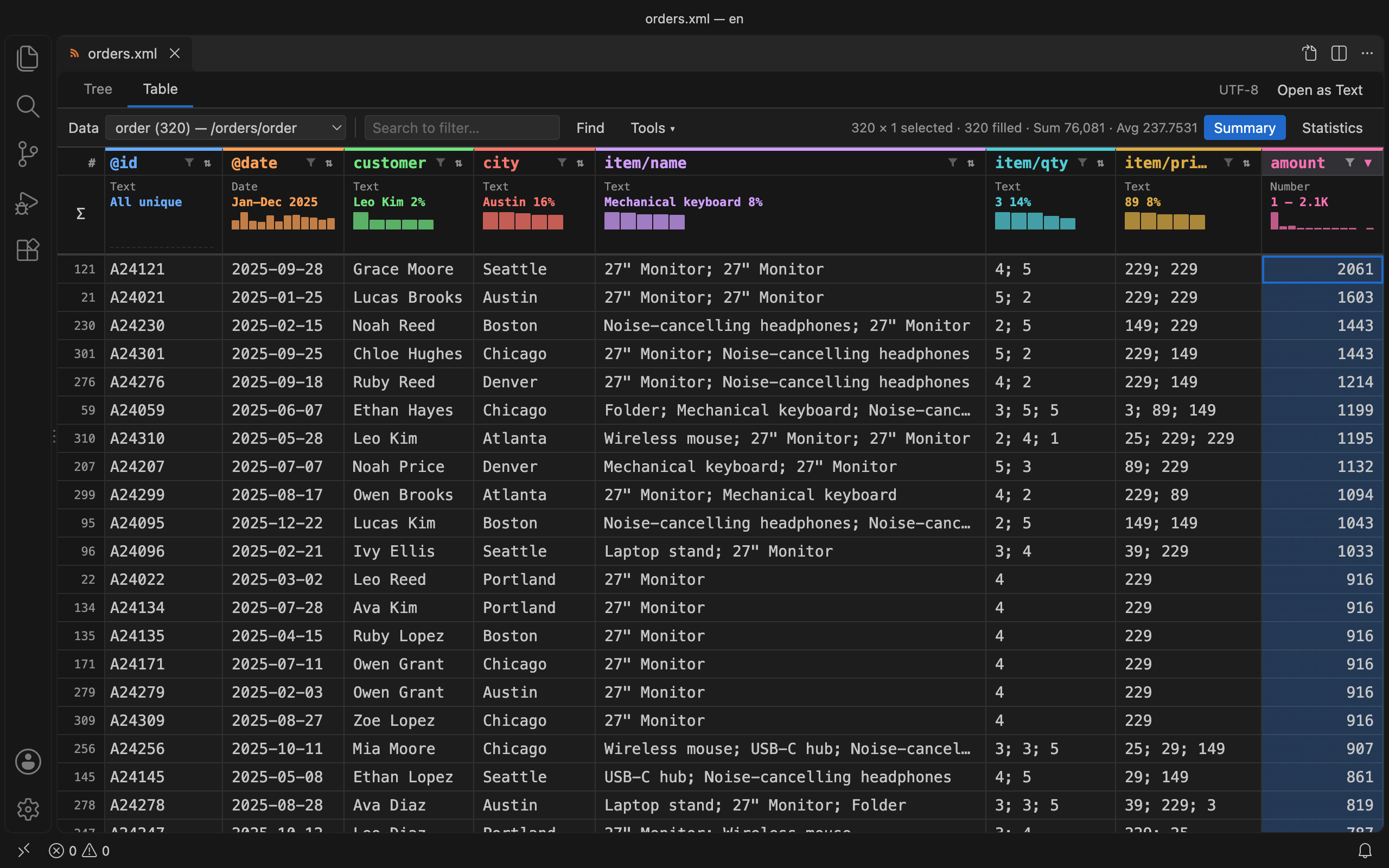Image resolution: width=1389 pixels, height=868 pixels.
Task: Toggle the Summary view button
Action: [1244, 127]
